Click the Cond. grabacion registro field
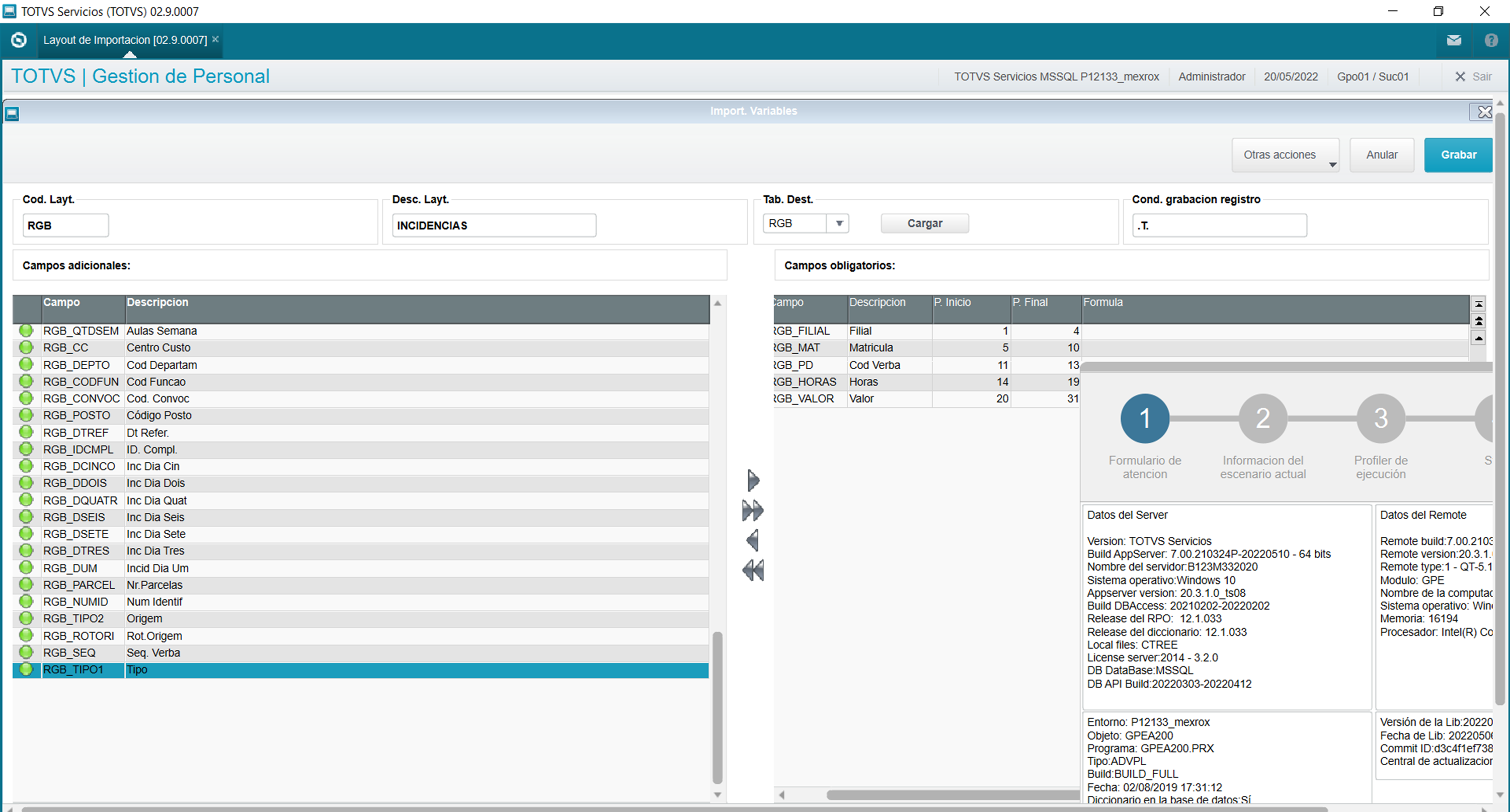1510x812 pixels. click(x=1219, y=225)
